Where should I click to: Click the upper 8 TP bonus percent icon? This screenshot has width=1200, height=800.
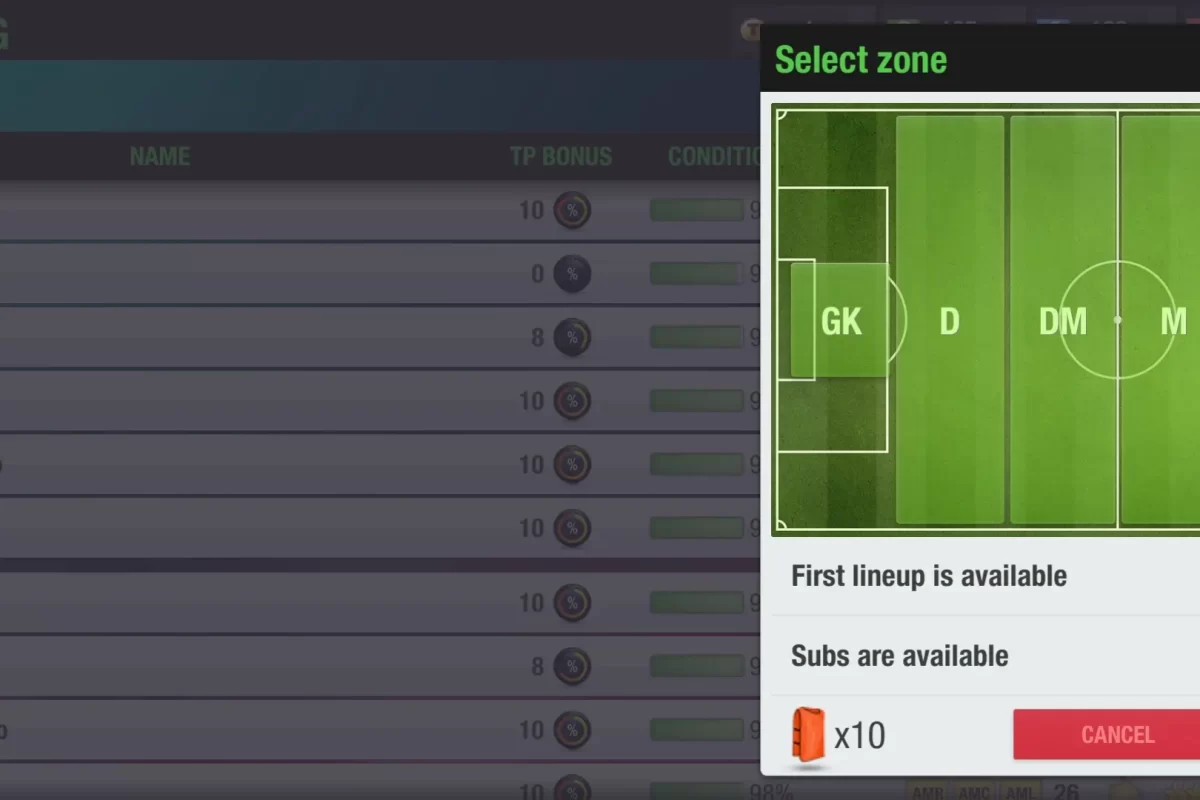click(572, 338)
